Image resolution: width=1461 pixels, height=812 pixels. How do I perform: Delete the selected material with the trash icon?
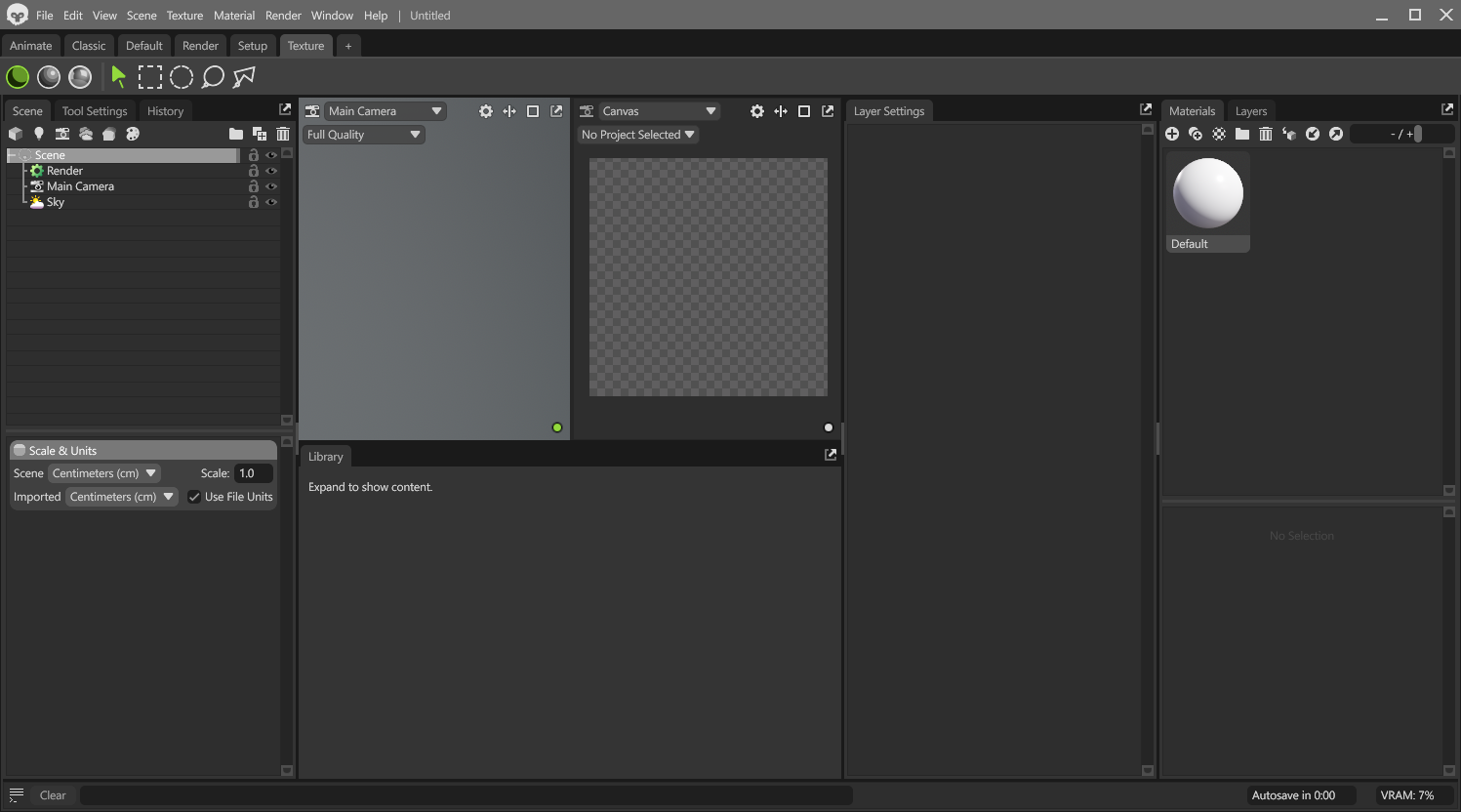click(1266, 134)
